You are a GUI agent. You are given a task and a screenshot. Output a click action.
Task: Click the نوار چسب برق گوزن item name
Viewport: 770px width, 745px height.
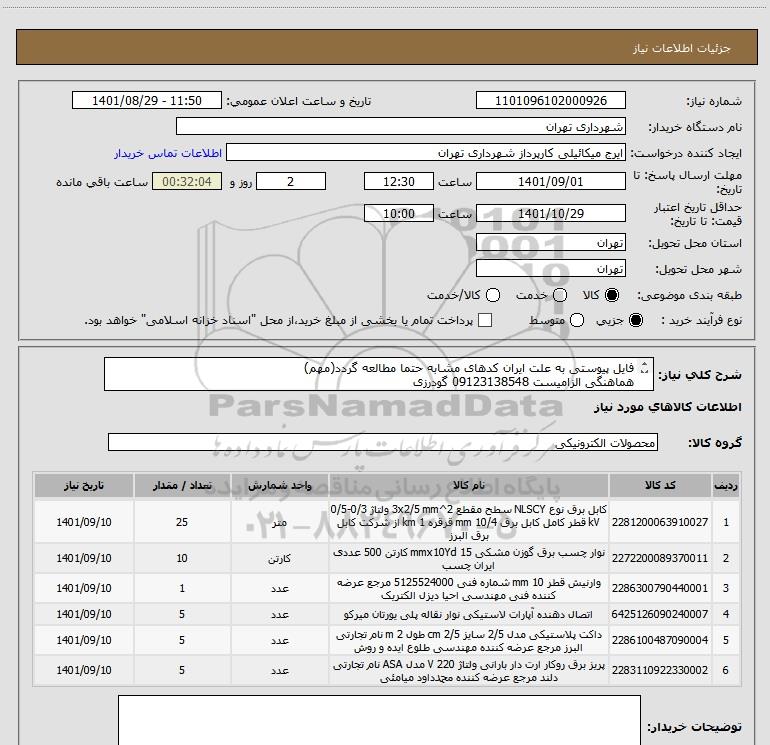tap(468, 559)
